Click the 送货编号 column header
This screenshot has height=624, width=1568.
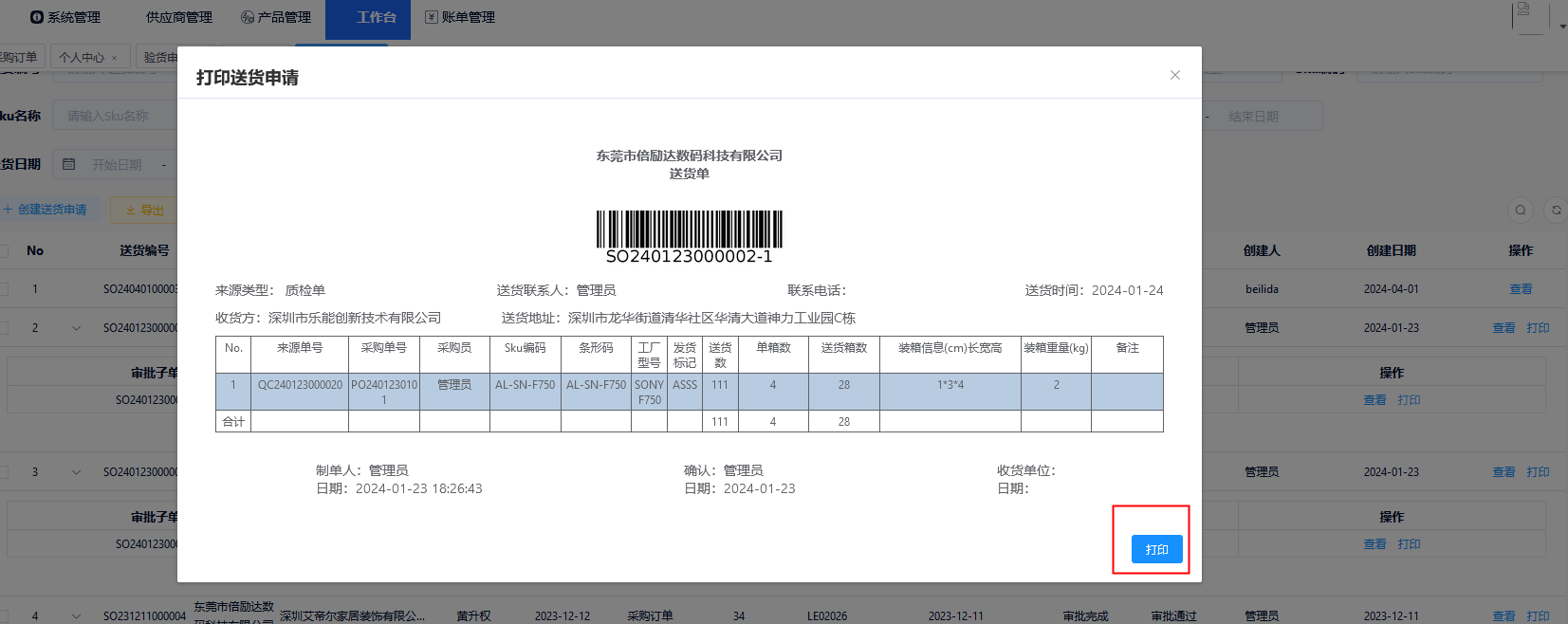144,251
